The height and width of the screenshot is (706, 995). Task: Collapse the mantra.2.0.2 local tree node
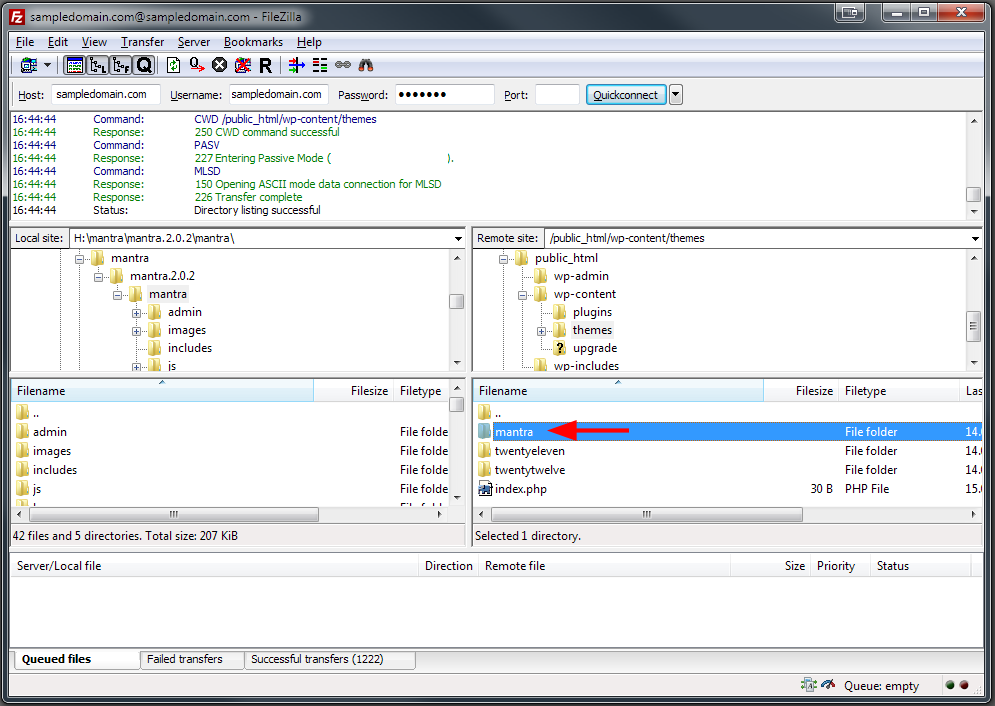[x=98, y=277]
